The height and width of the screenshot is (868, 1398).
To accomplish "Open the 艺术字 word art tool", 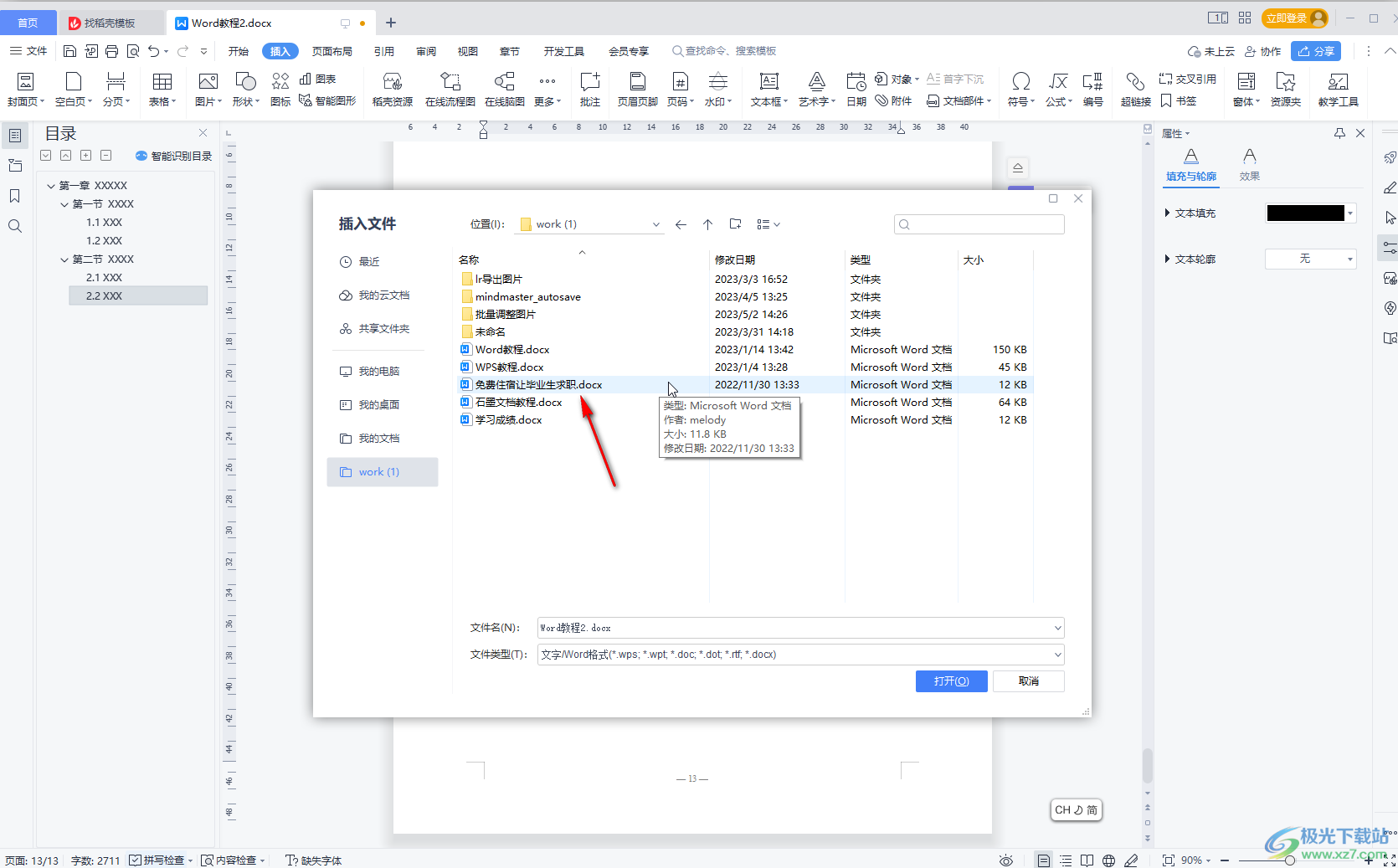I will coord(816,89).
